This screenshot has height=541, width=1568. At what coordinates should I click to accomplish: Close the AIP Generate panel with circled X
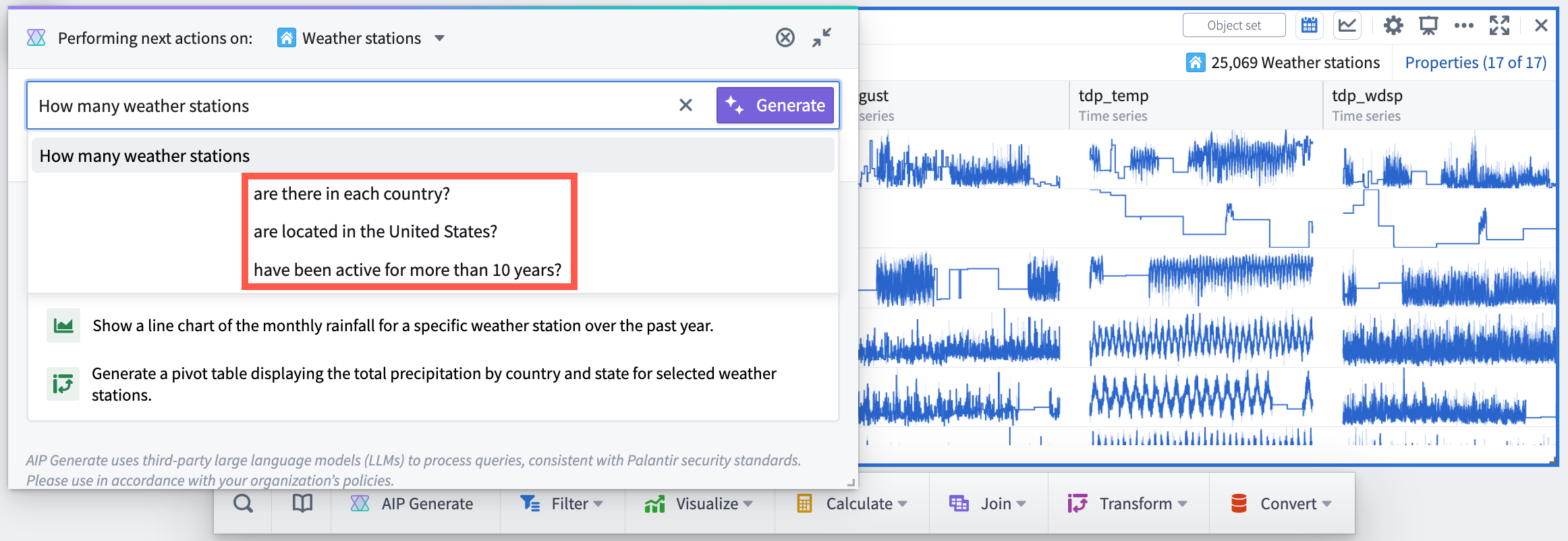point(785,38)
